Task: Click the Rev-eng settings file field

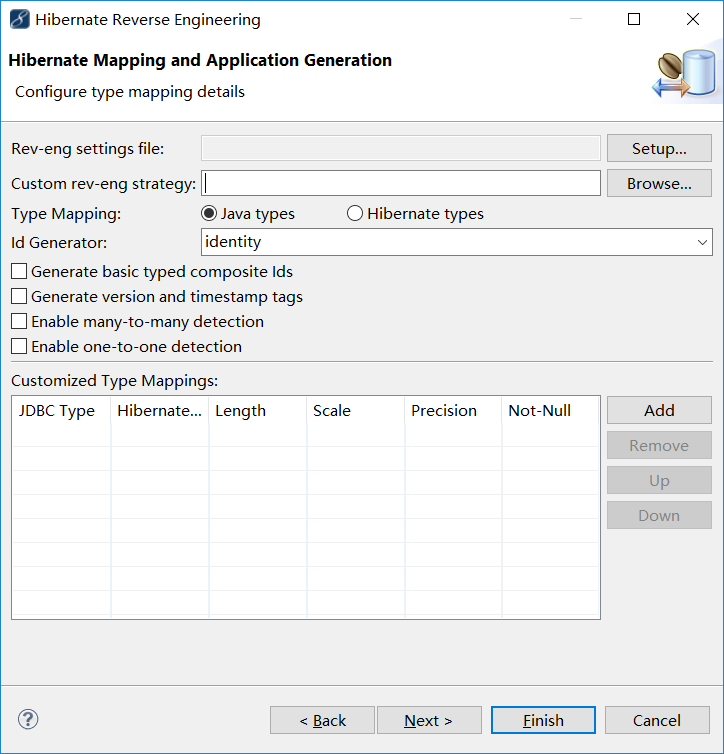Action: click(401, 148)
